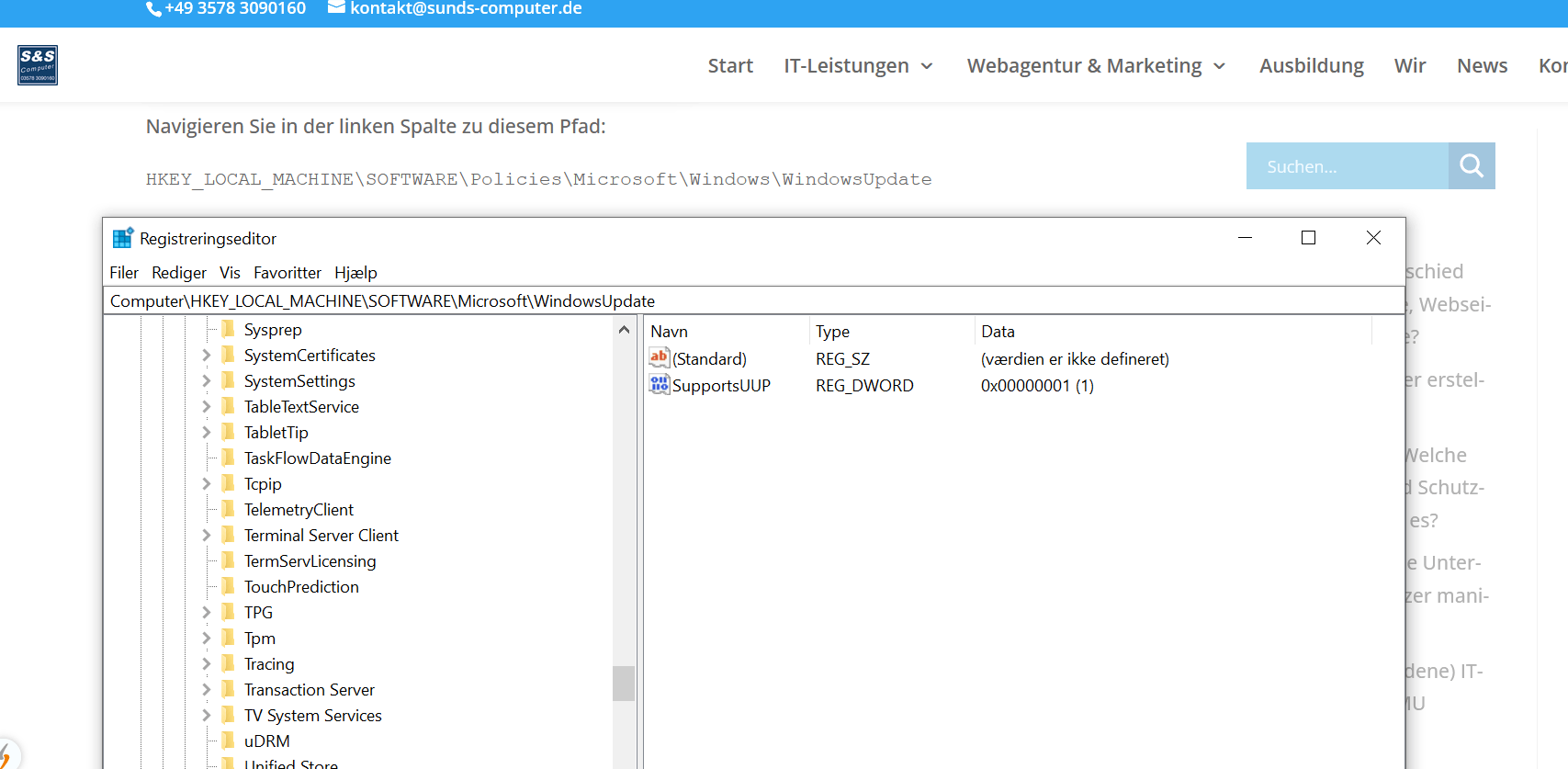Open the Favoritter menu
The image size is (1568, 769).
point(288,273)
